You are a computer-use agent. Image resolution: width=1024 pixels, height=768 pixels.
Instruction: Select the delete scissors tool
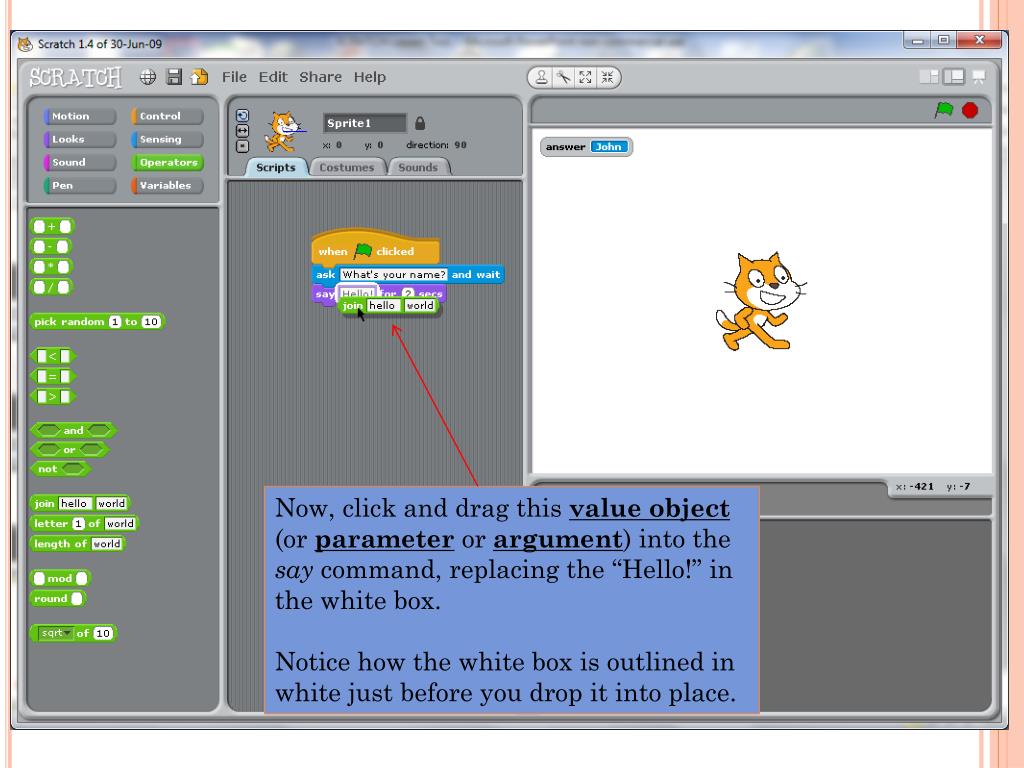[x=563, y=78]
